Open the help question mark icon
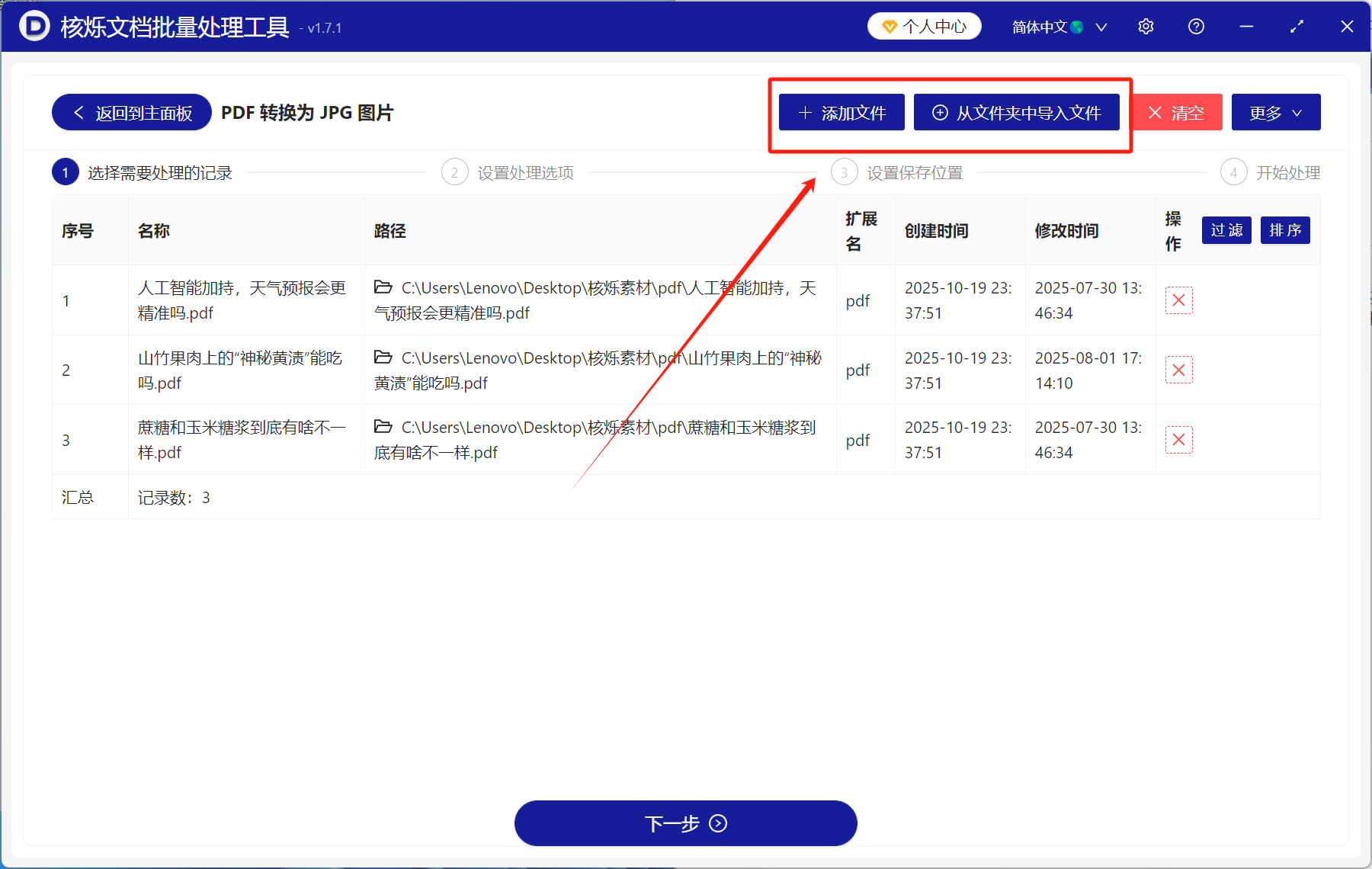 tap(1195, 26)
